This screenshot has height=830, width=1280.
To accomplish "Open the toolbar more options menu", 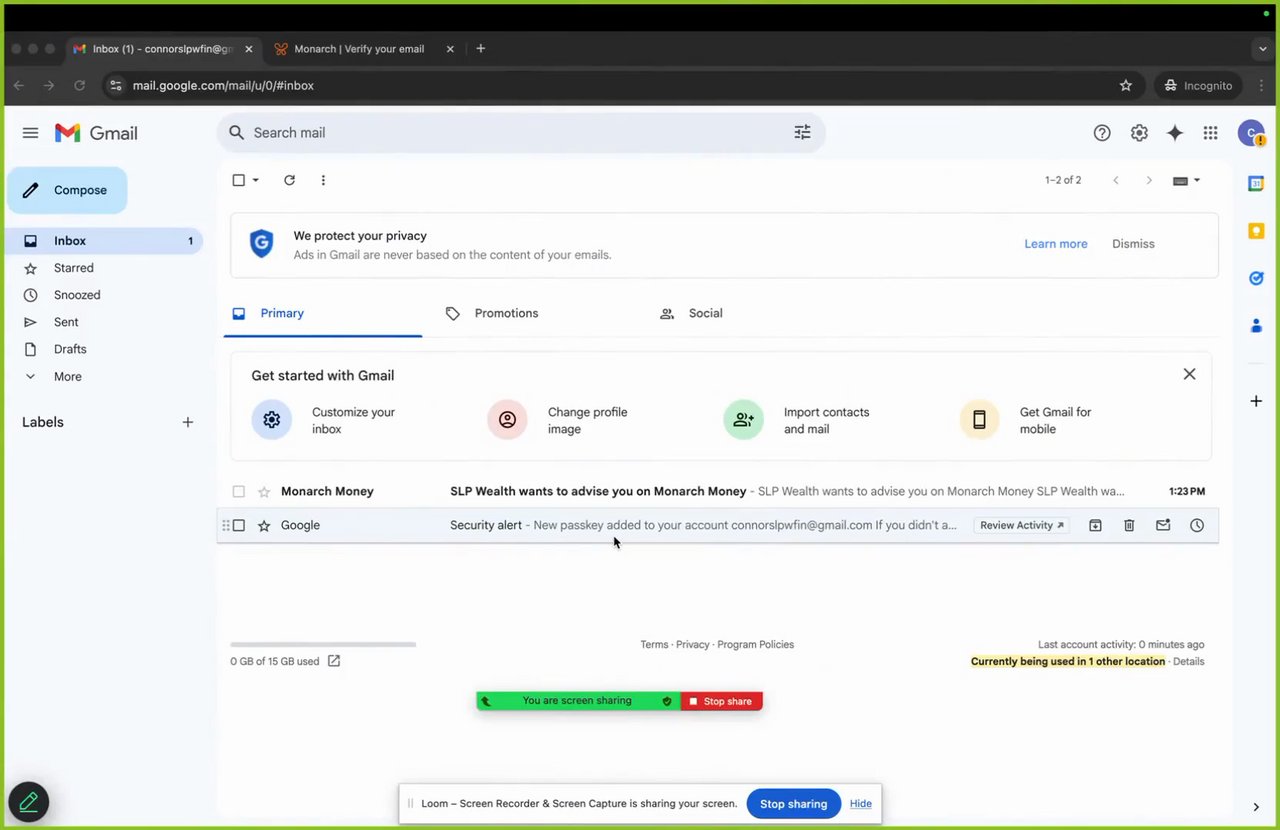I will pos(323,180).
